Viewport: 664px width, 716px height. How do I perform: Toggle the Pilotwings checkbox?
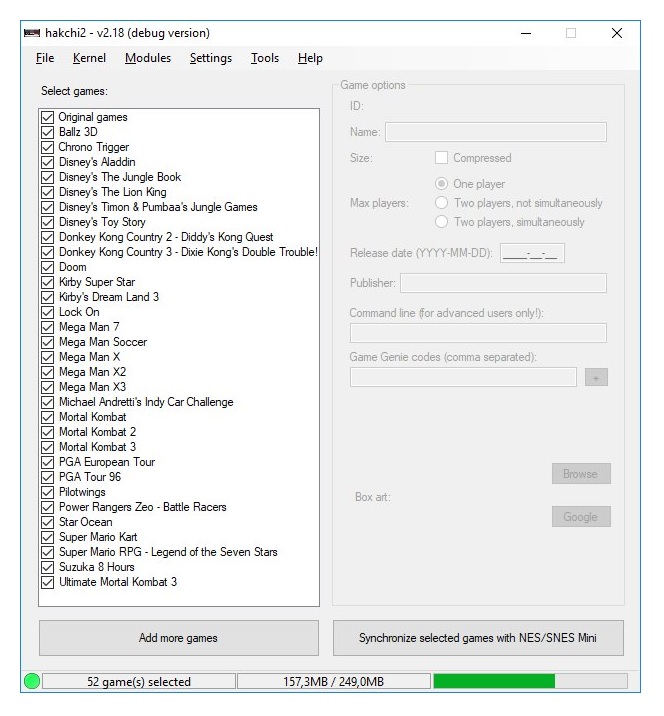pyautogui.click(x=47, y=492)
